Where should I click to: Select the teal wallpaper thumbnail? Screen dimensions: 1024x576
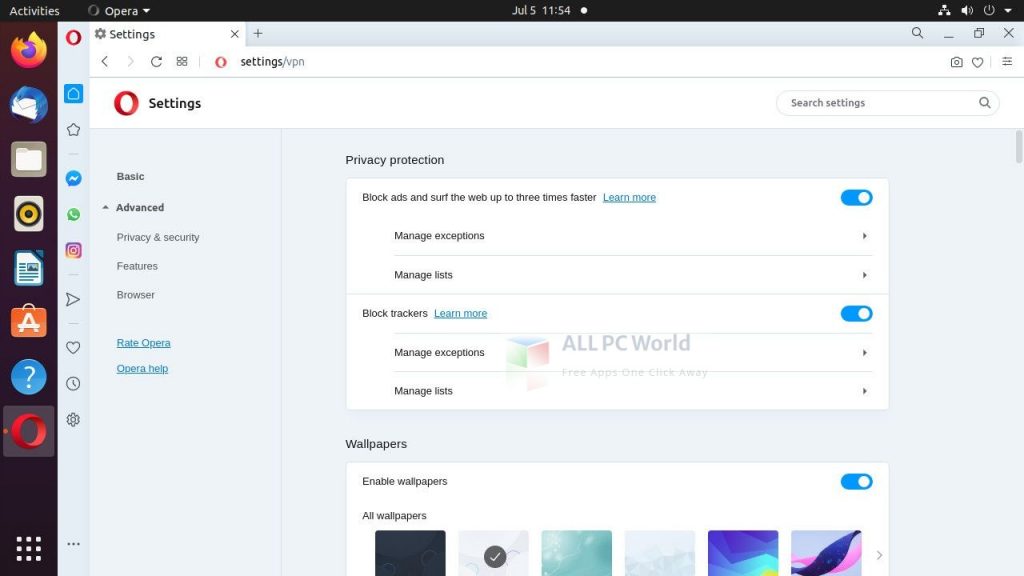coord(577,553)
